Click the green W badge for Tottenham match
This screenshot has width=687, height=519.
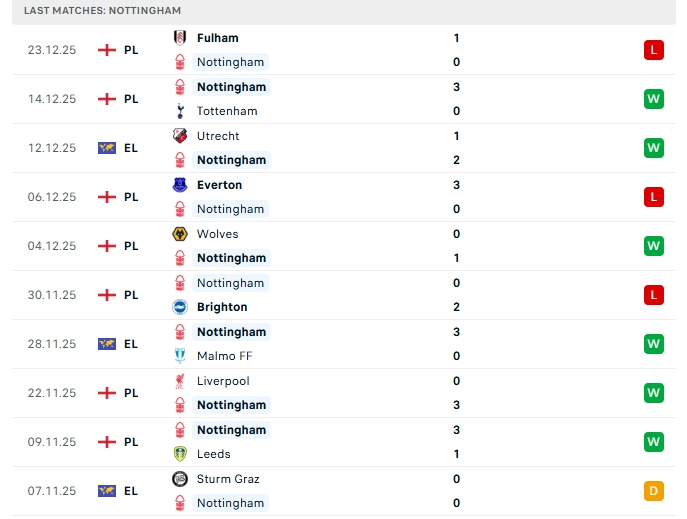[x=653, y=99]
